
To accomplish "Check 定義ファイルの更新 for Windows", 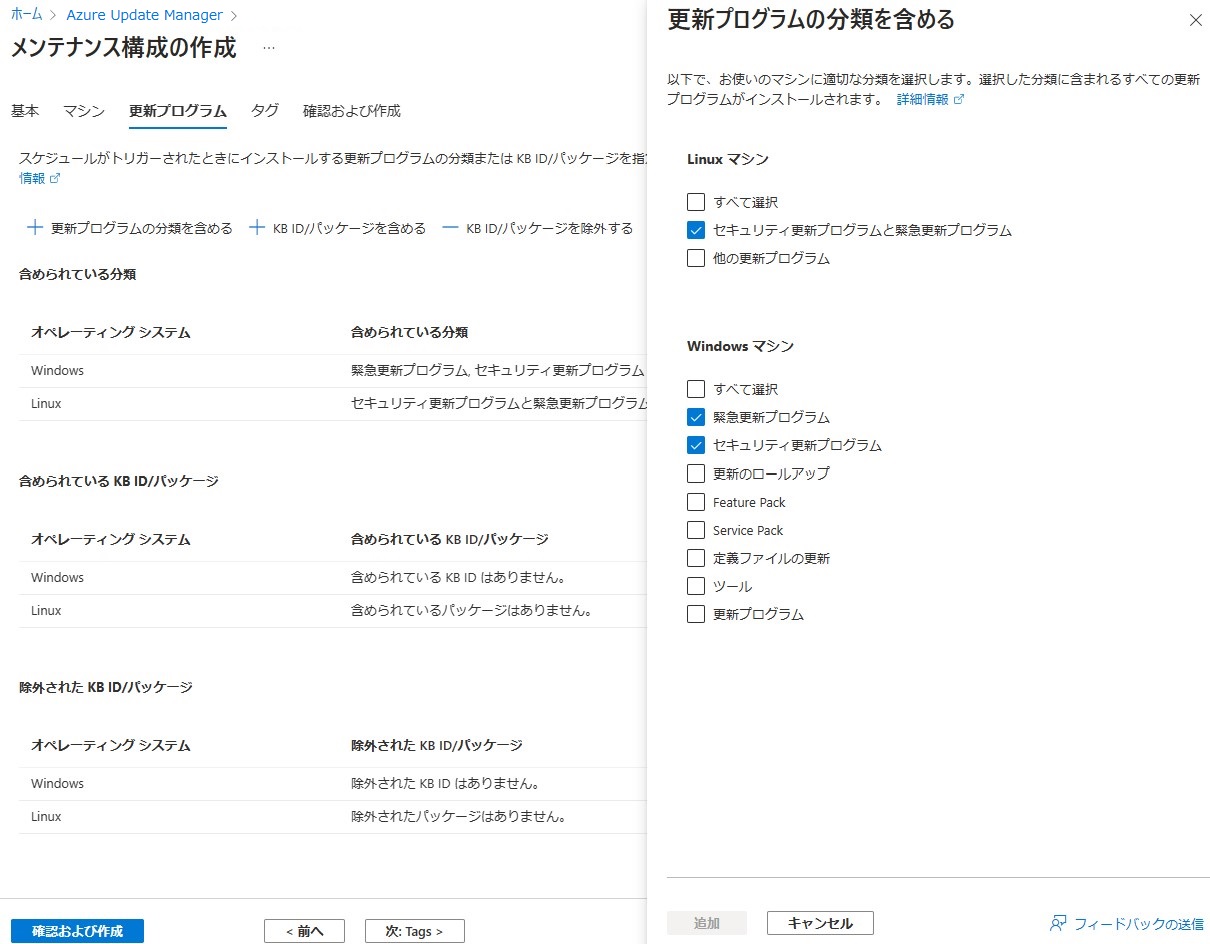I will point(696,558).
